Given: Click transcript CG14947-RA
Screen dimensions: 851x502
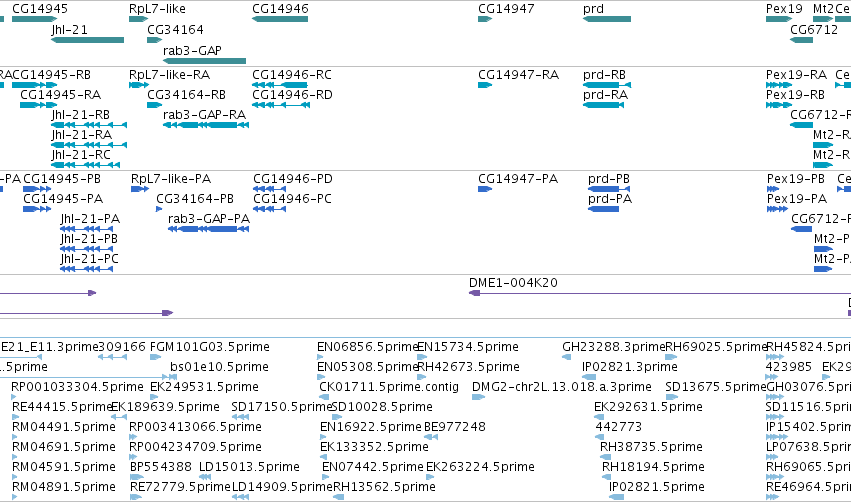Looking at the screenshot, I should (x=485, y=85).
